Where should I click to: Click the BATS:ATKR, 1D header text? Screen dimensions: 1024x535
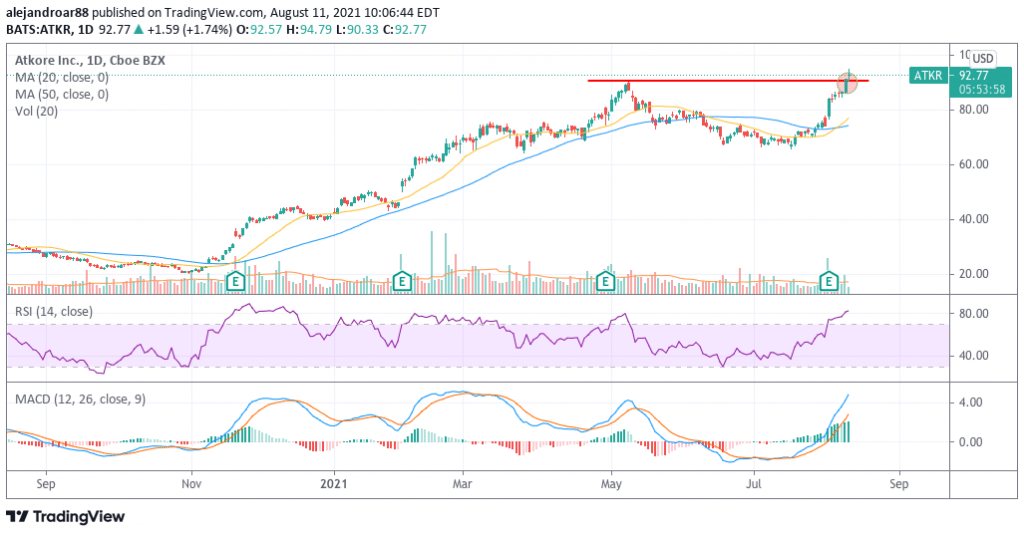[x=50, y=29]
